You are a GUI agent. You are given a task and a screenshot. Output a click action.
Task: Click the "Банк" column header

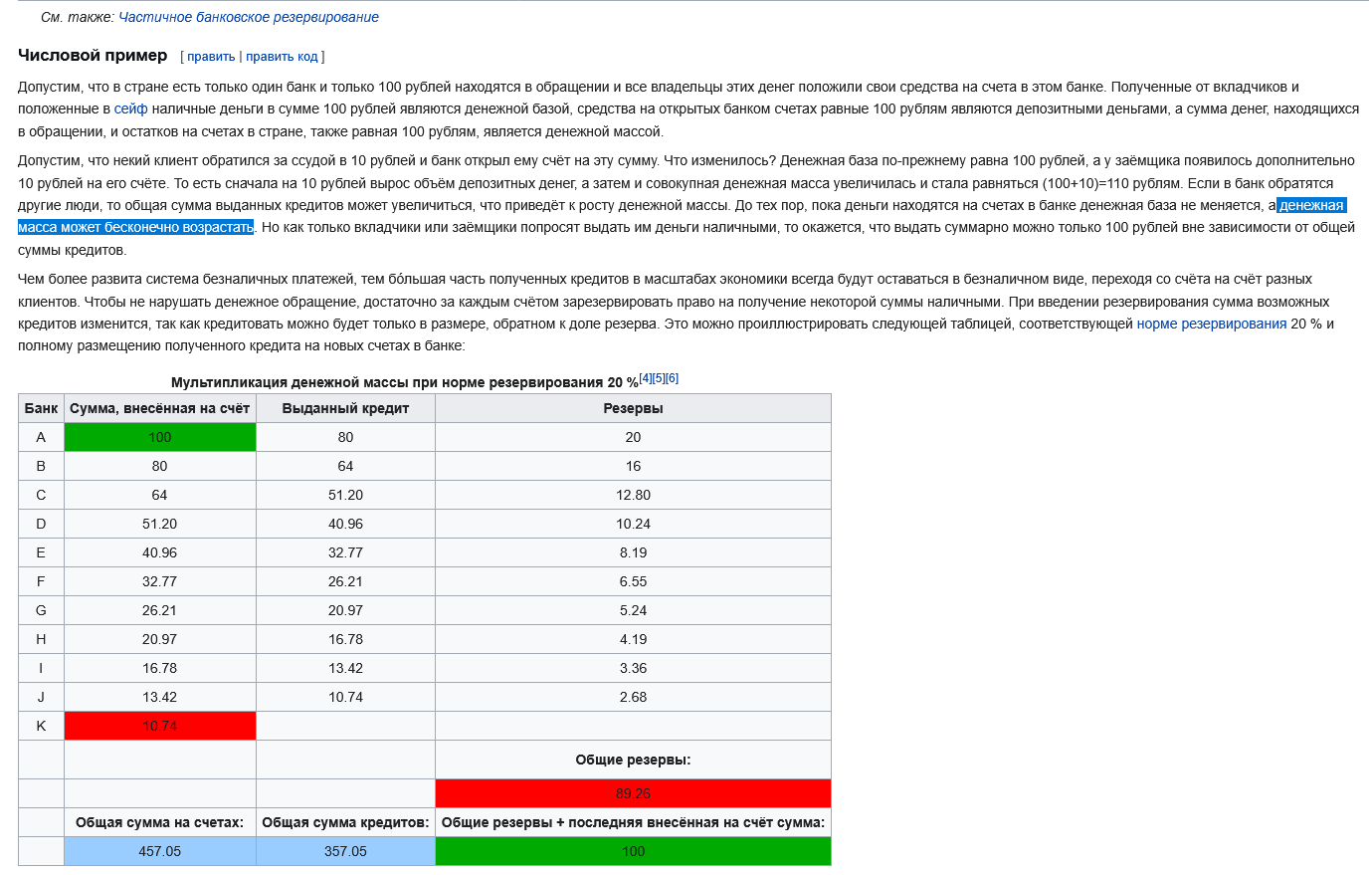41,408
